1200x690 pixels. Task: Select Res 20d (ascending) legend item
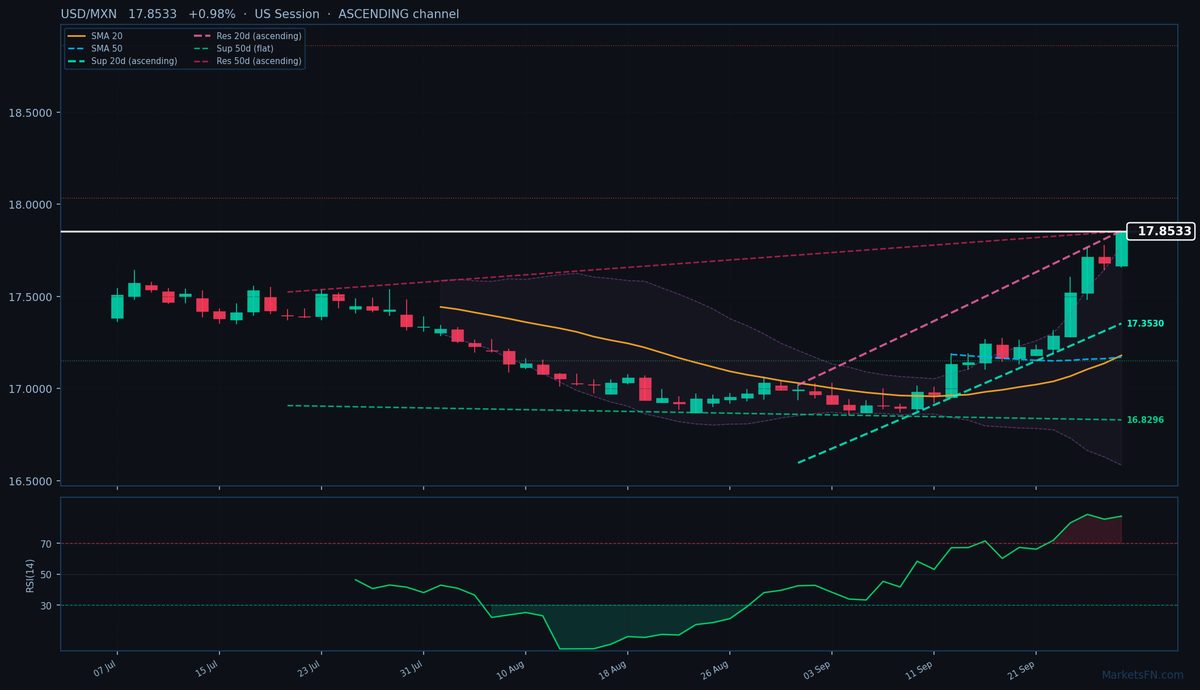(246, 36)
